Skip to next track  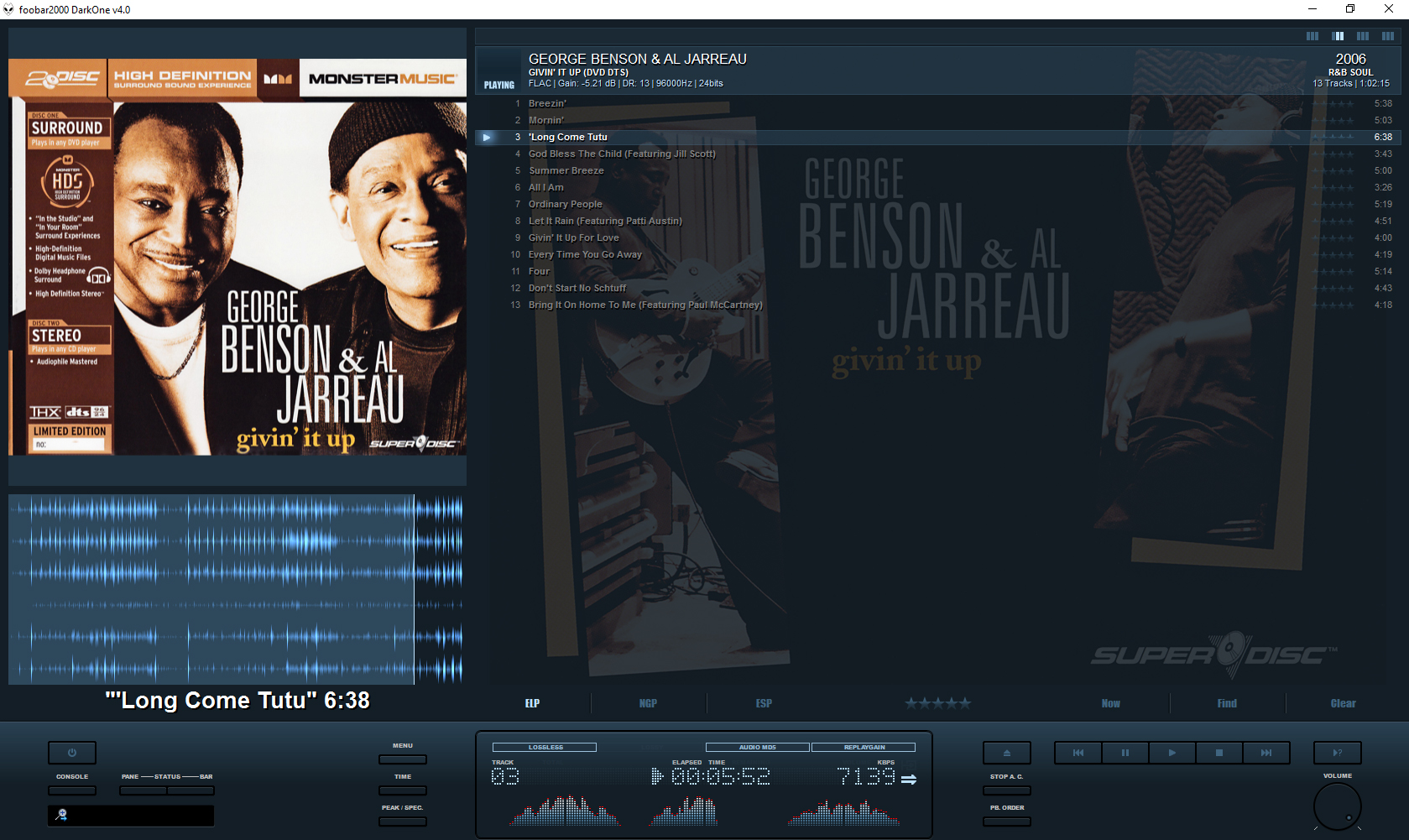pos(1266,753)
